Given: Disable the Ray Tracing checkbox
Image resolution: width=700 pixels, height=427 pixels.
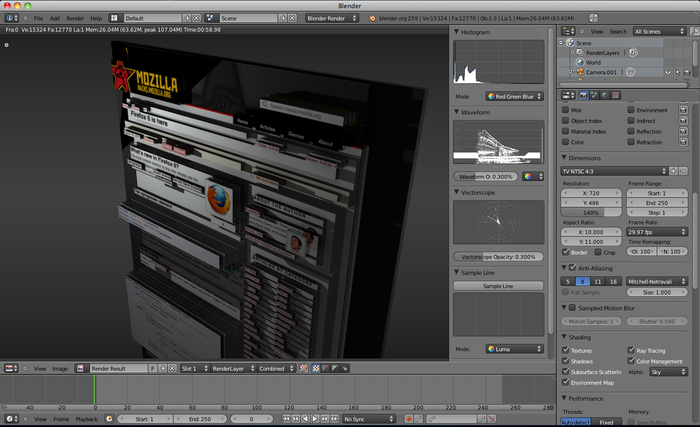Looking at the screenshot, I should [631, 350].
